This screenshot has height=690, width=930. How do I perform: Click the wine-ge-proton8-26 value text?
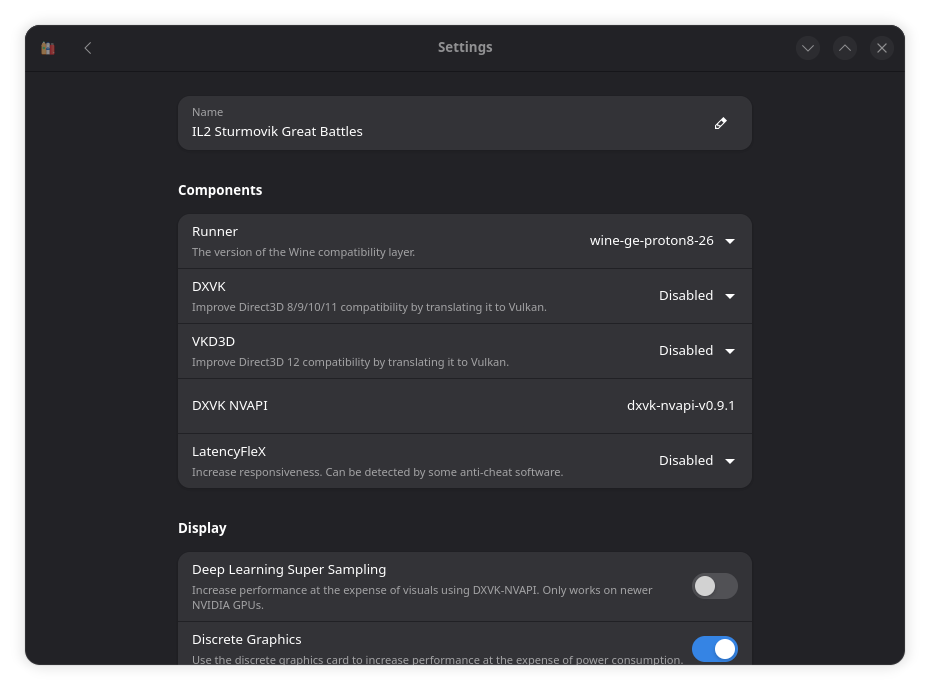(651, 241)
